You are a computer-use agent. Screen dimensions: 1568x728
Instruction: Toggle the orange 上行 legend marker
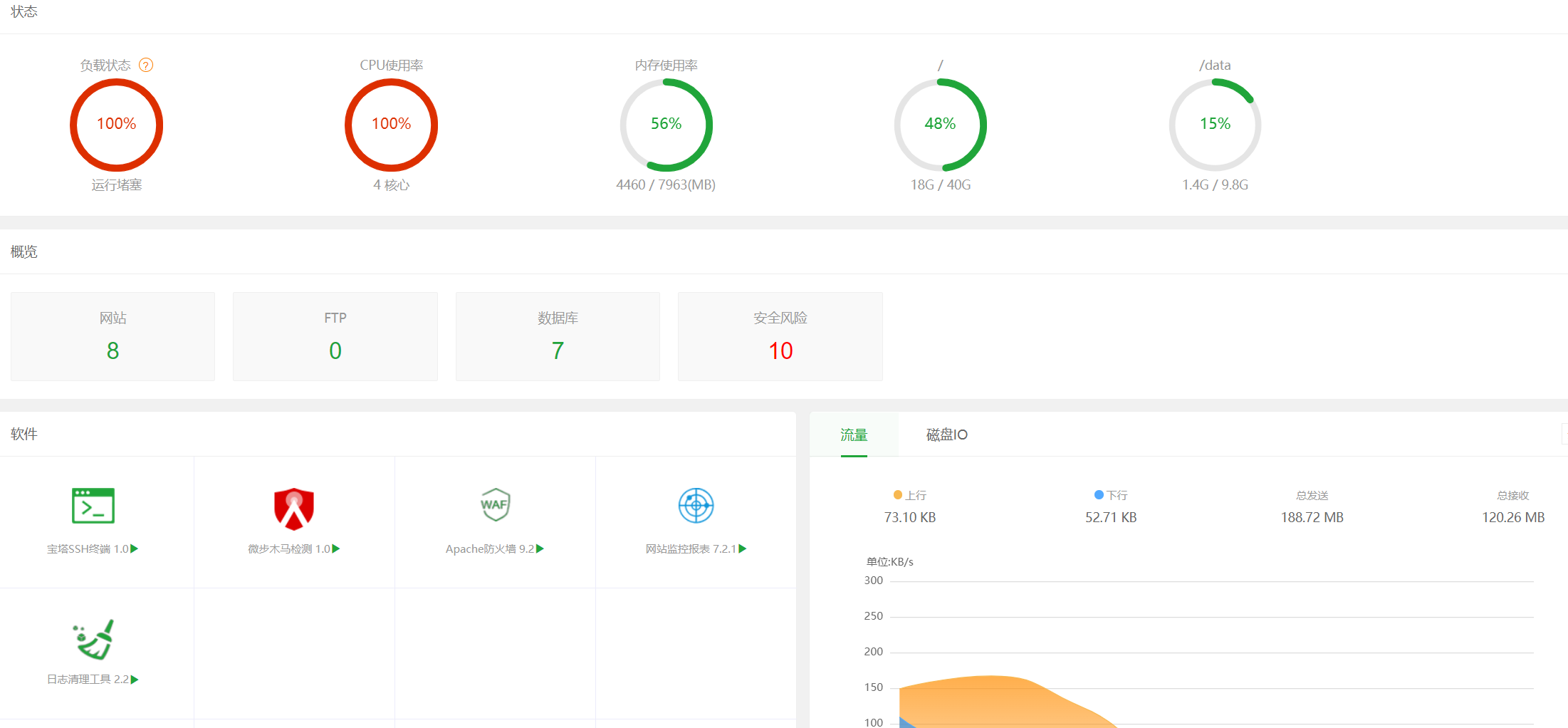tap(898, 495)
